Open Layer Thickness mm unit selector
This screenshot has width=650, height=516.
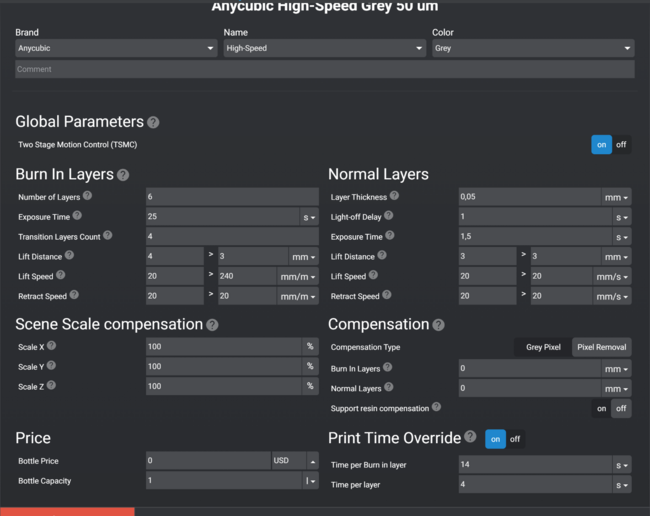coord(618,197)
